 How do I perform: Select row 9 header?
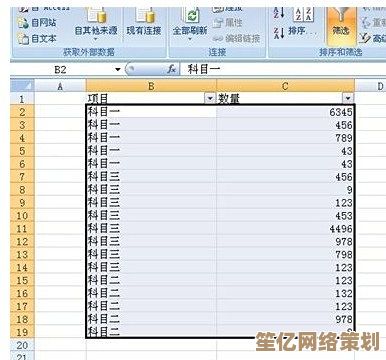click(22, 202)
